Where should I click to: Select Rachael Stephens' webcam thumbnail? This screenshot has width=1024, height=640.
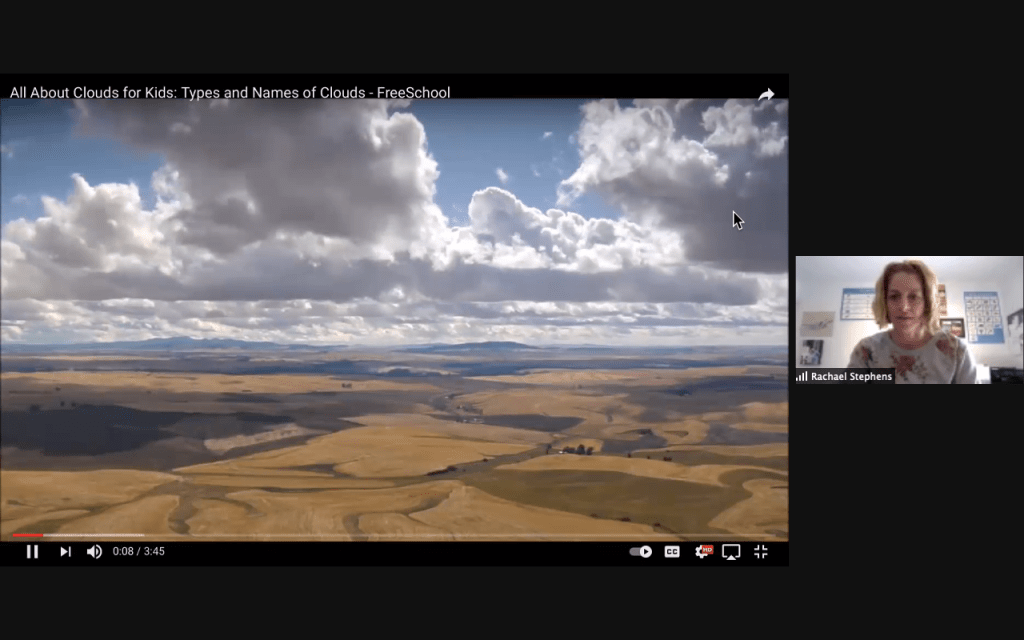[x=908, y=315]
